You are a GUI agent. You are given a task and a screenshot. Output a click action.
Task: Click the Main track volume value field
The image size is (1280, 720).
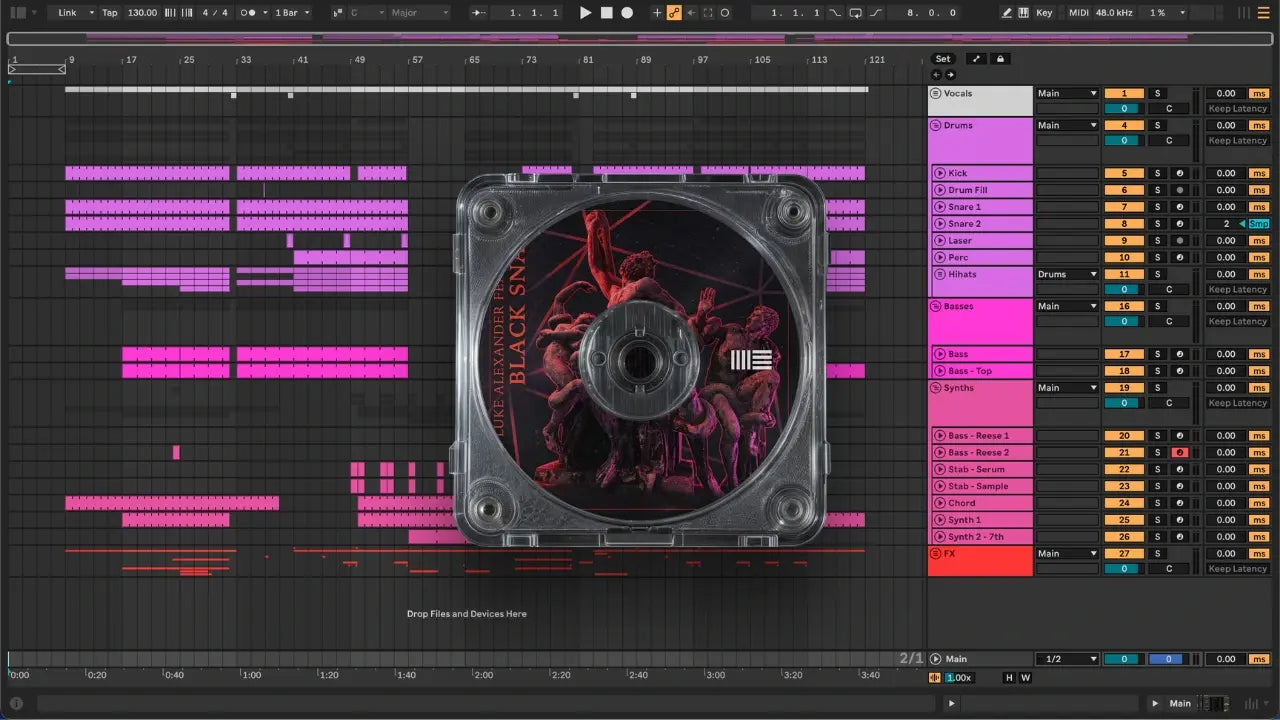pos(1124,659)
